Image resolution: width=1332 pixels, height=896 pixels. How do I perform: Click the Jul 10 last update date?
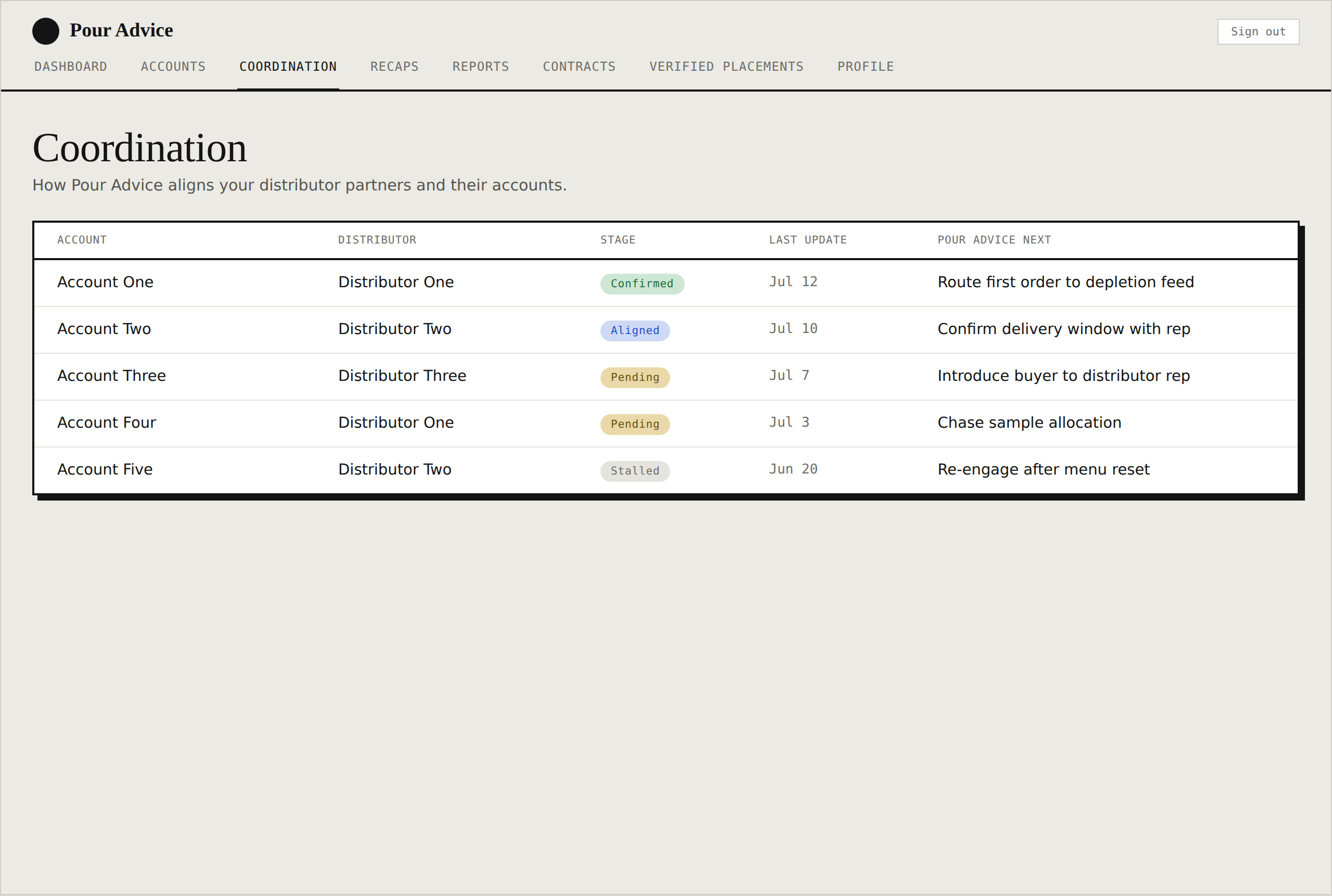click(x=792, y=328)
